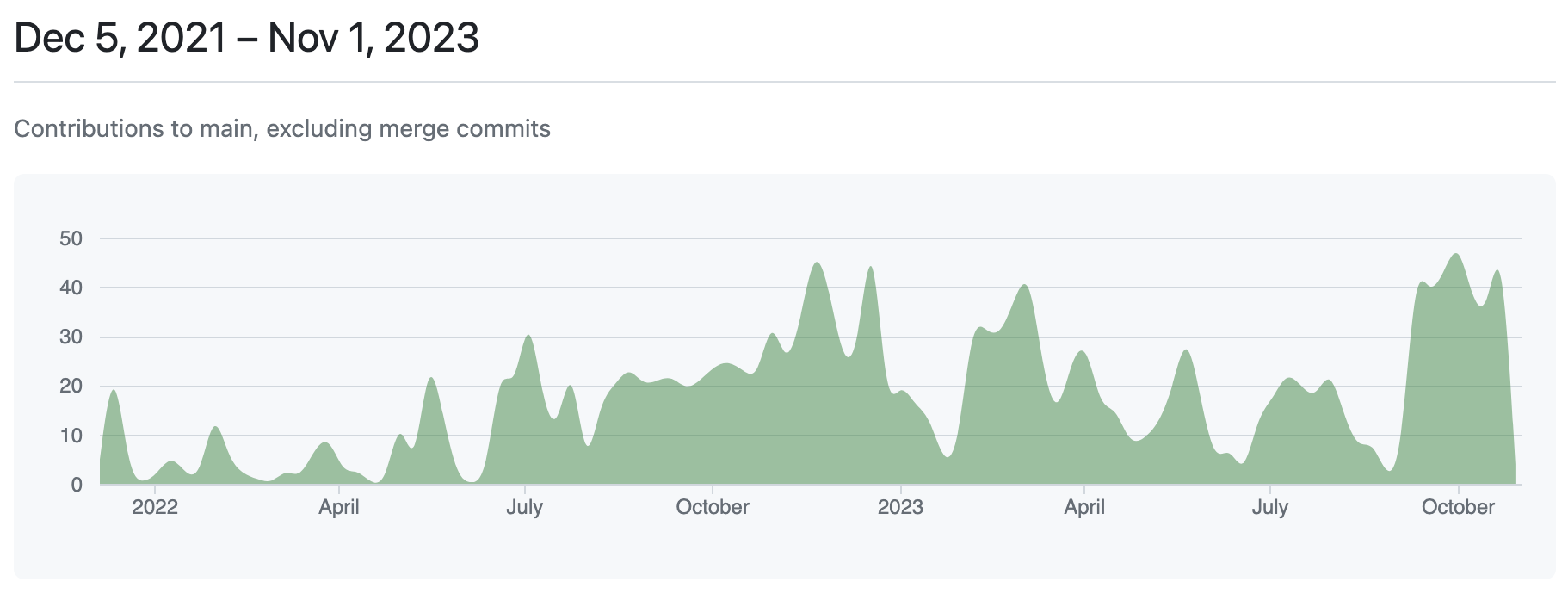The height and width of the screenshot is (594, 1568).
Task: Click the April label right after 2023
Action: coord(1084,507)
